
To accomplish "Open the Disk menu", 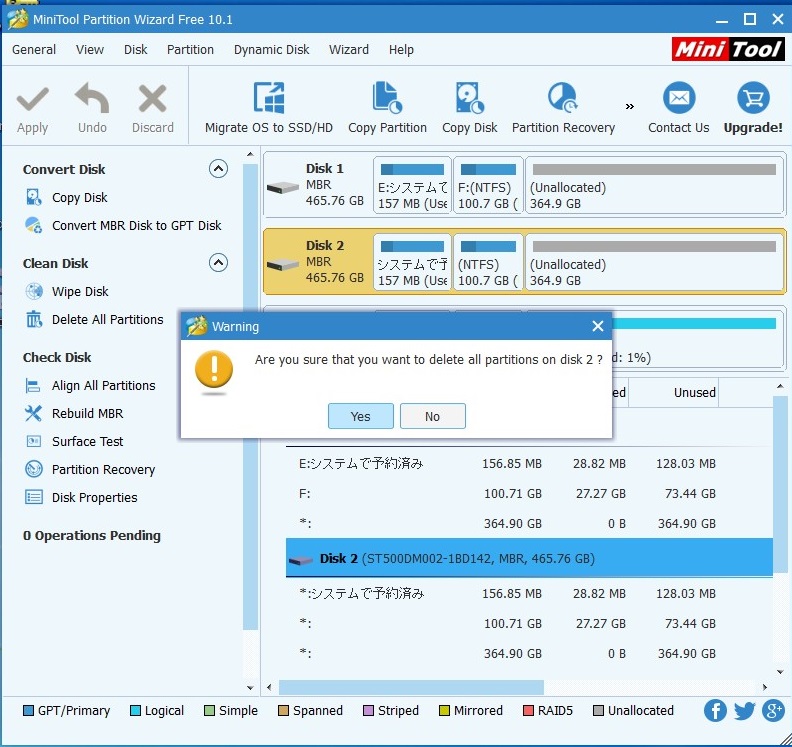I will [135, 49].
